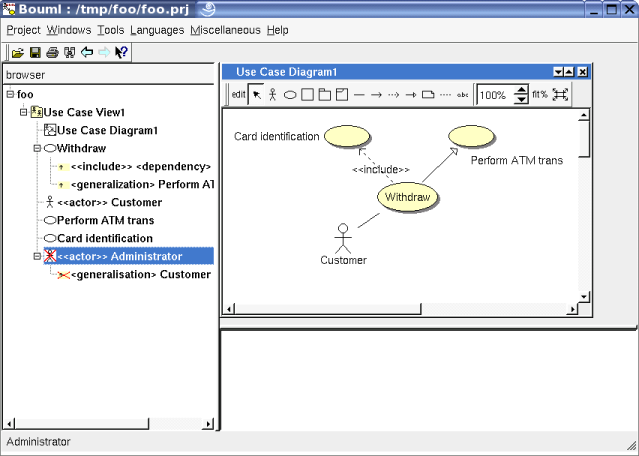Image resolution: width=639 pixels, height=456 pixels.
Task: Go back with the left arrow icon
Action: pyautogui.click(x=87, y=52)
